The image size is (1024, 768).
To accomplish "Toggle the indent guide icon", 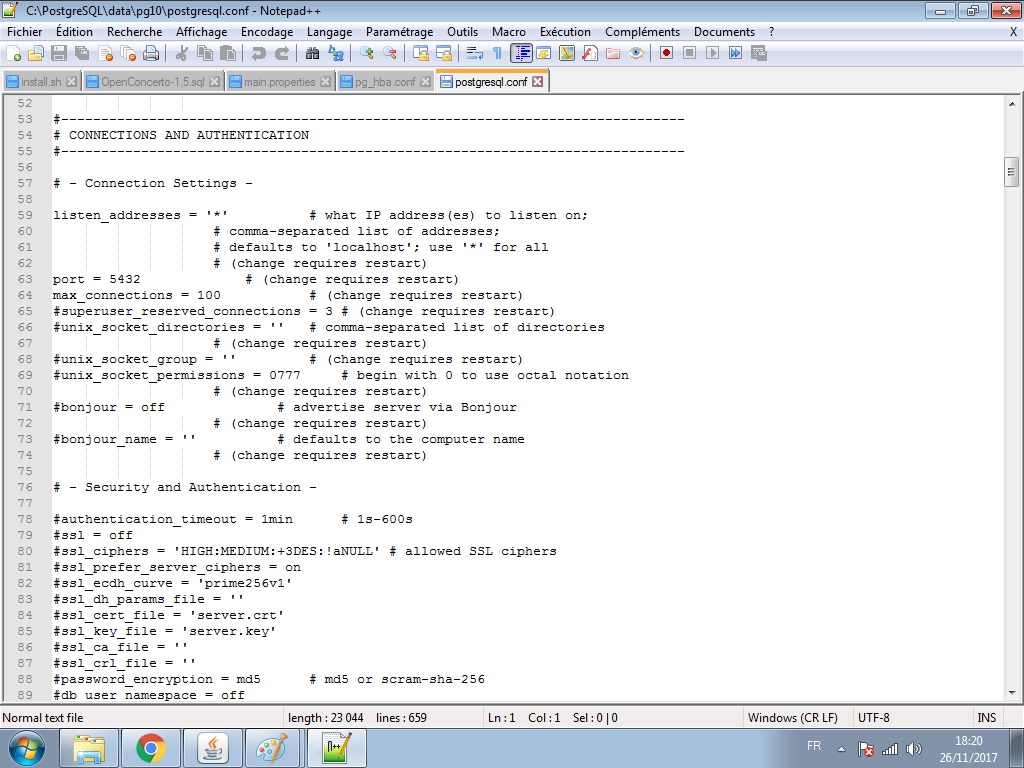I will pos(521,54).
